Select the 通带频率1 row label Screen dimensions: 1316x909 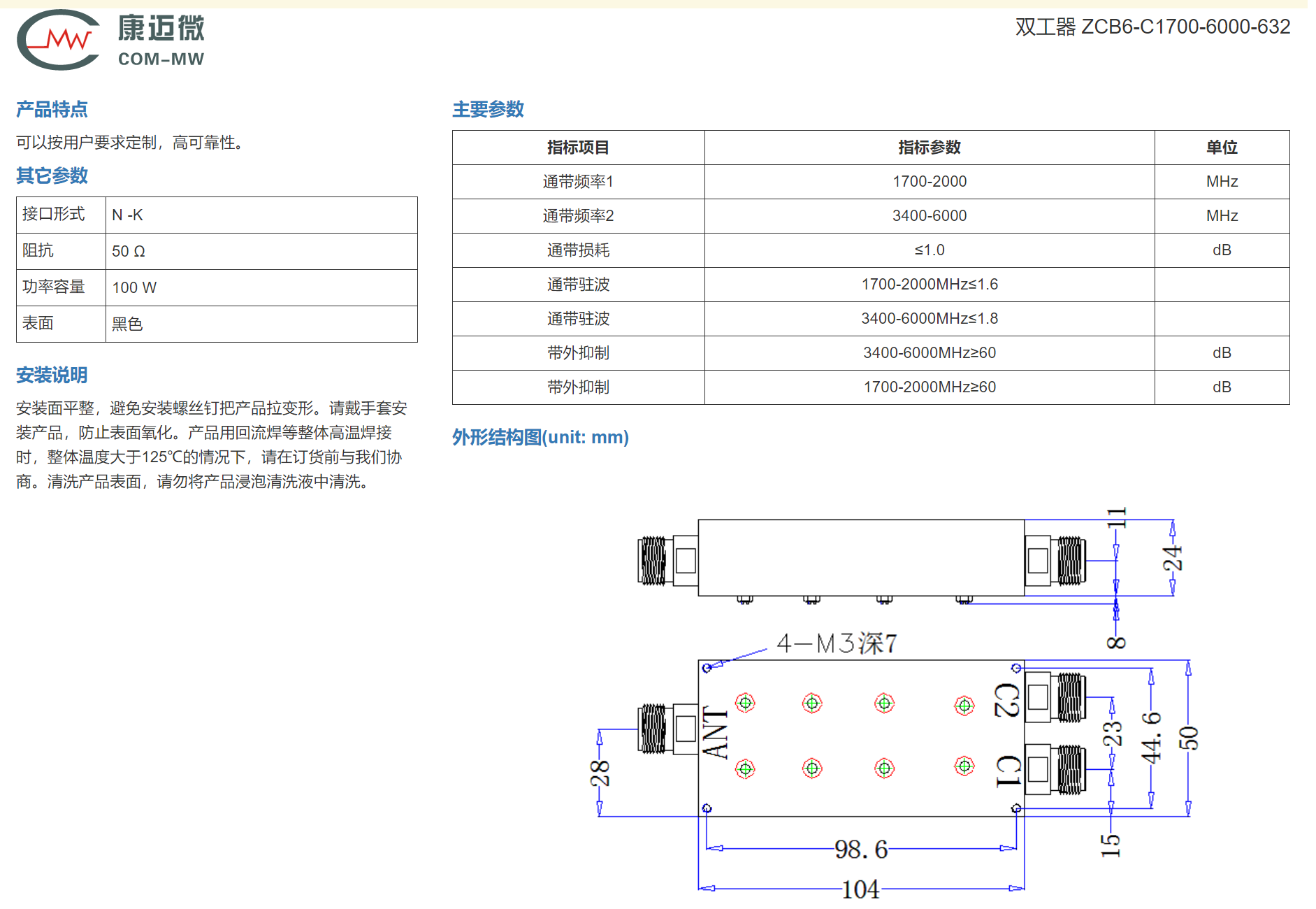point(578,182)
